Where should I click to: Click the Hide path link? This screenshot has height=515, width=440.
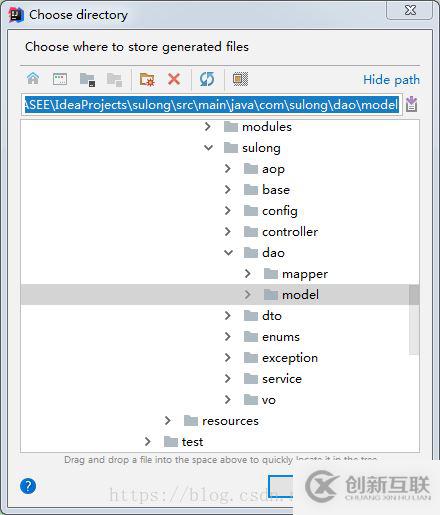391,80
